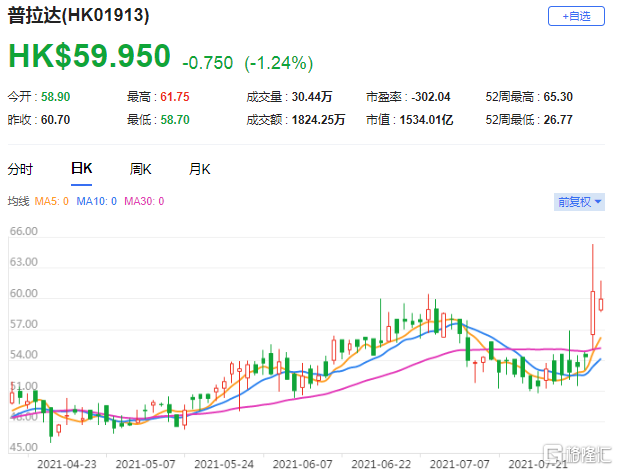
Task: Click the 最高 value 61.75
Action: click(175, 97)
